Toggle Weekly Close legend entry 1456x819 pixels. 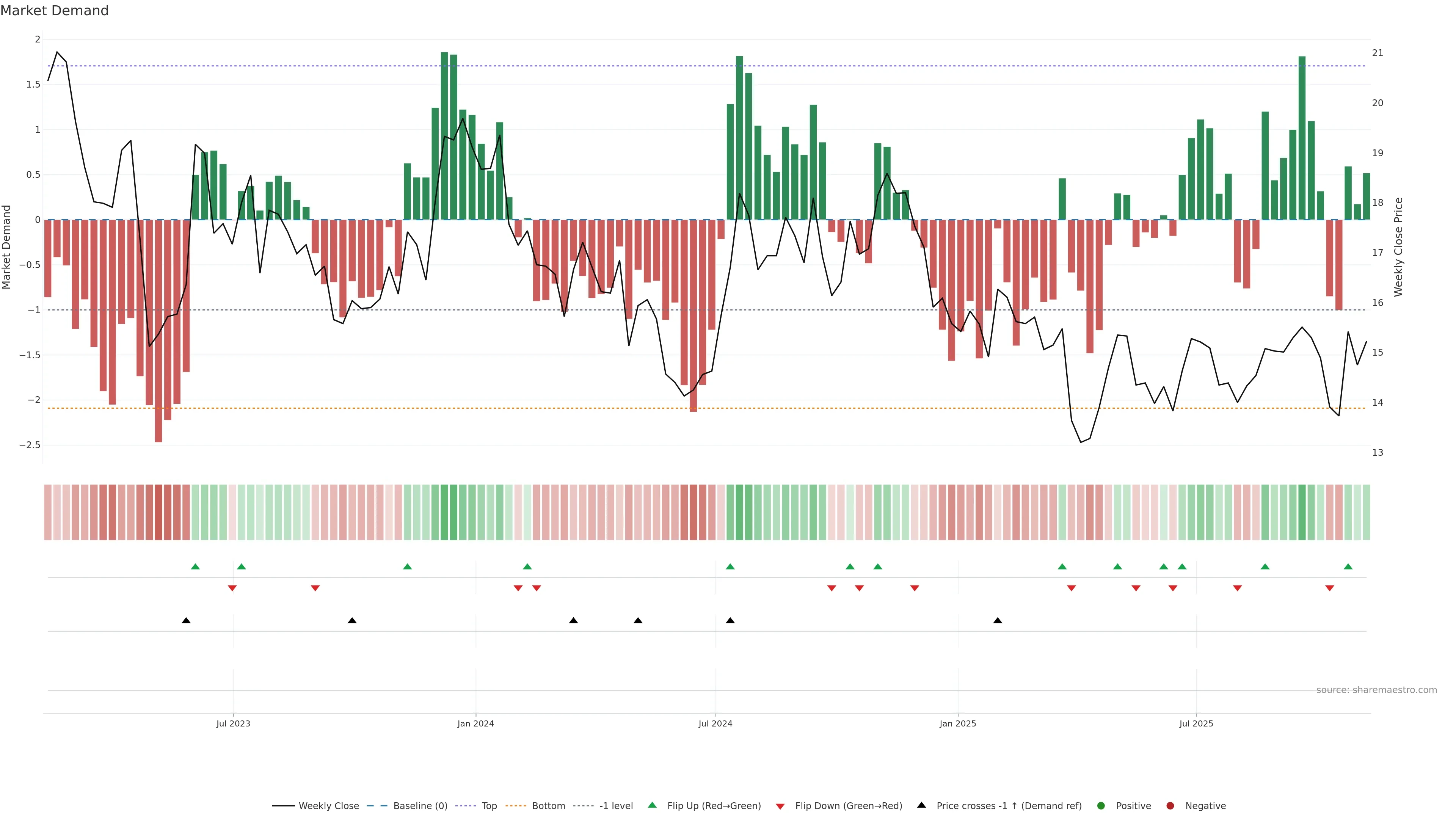pyautogui.click(x=328, y=805)
